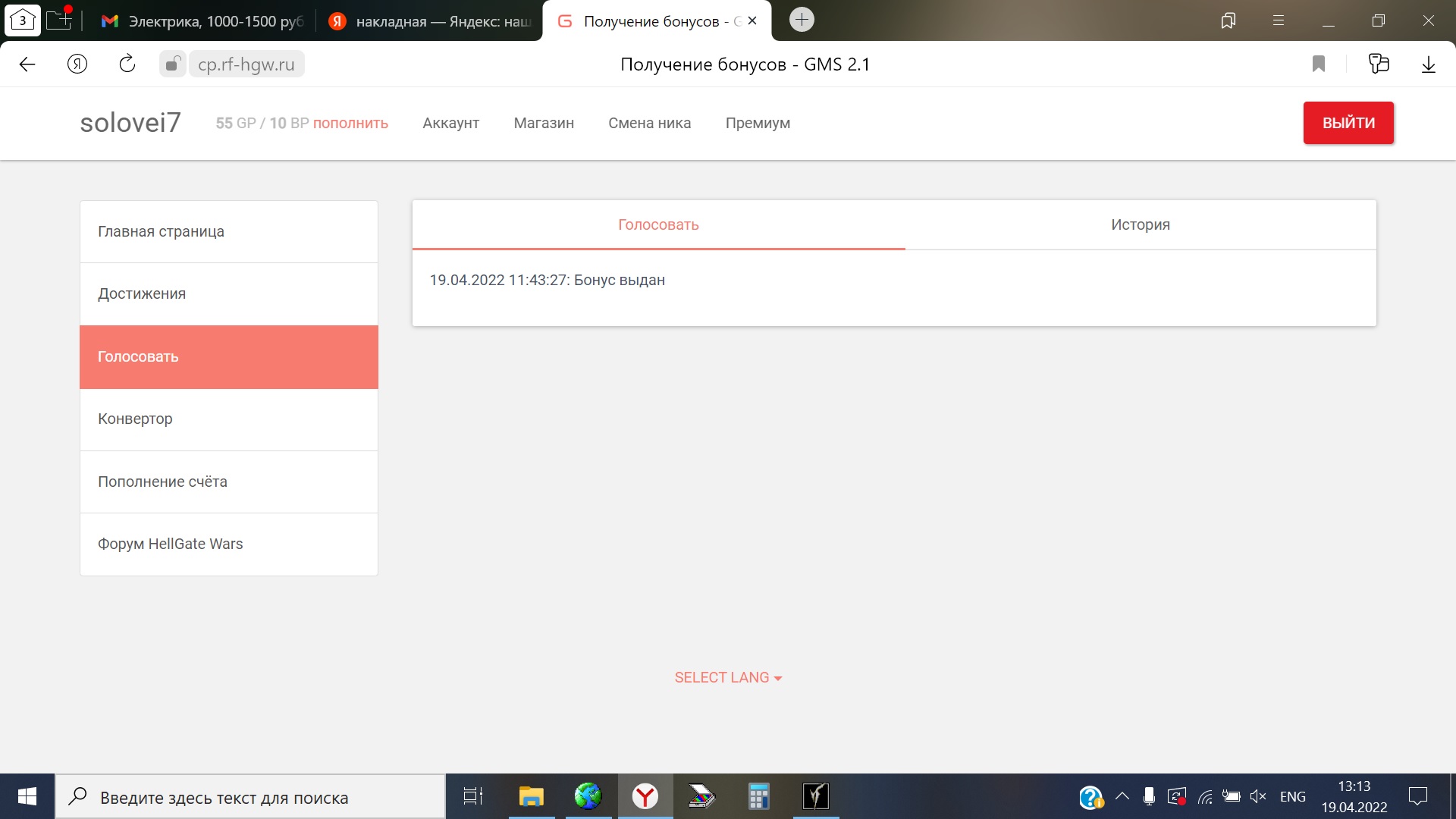Open File Explorer from the taskbar
1456x819 pixels.
point(531,796)
